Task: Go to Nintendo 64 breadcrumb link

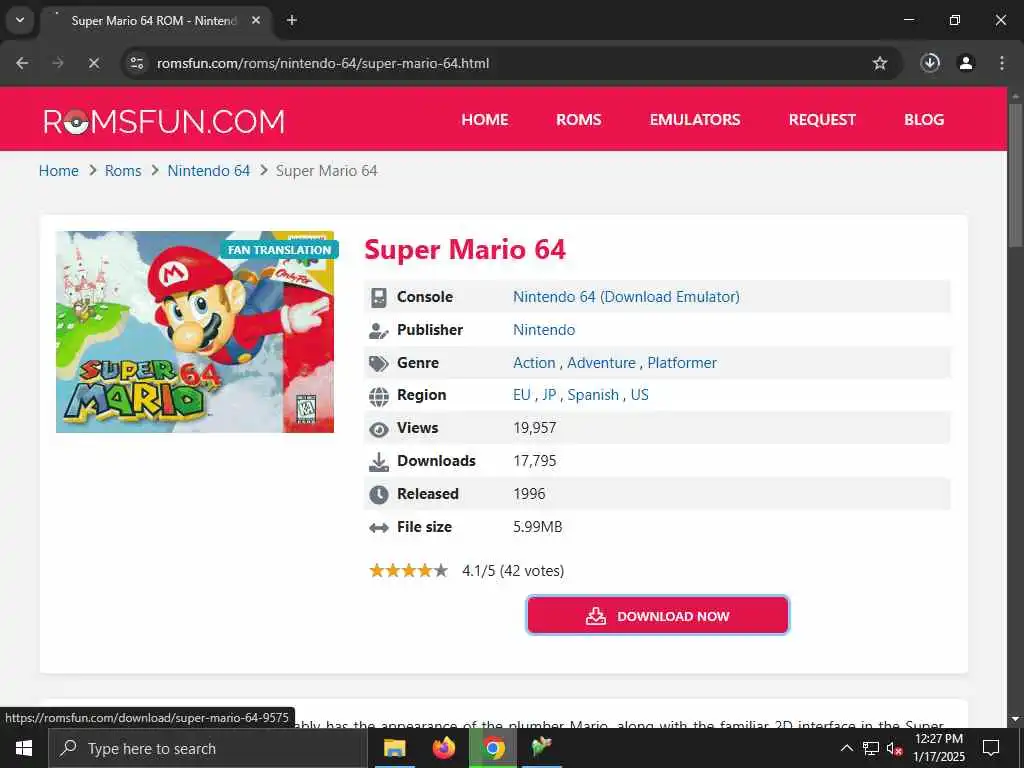Action: point(208,170)
